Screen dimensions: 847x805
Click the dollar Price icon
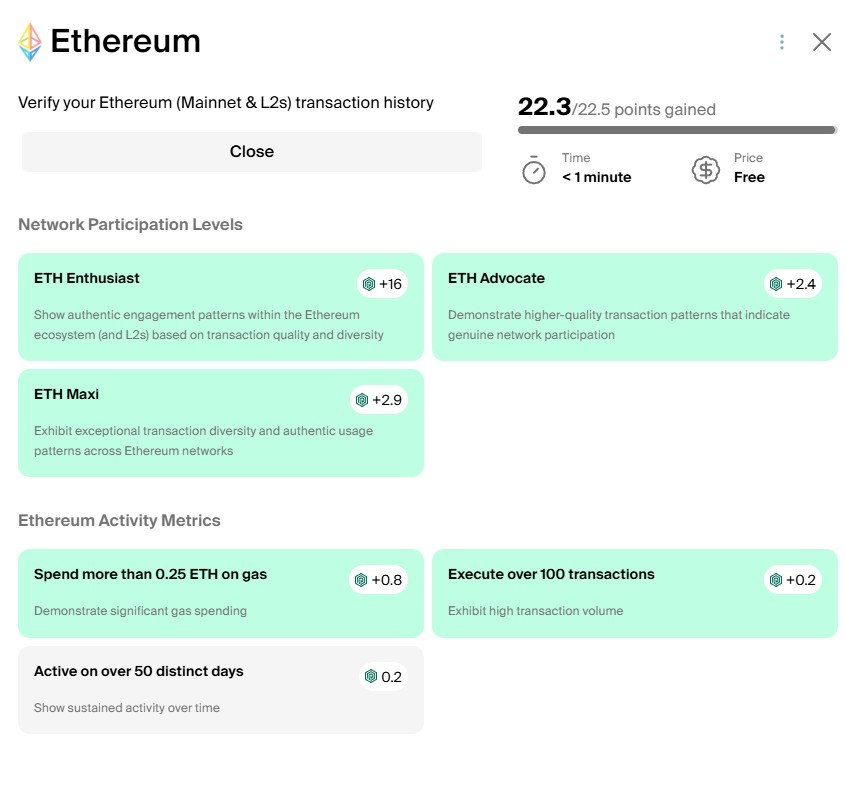[705, 168]
